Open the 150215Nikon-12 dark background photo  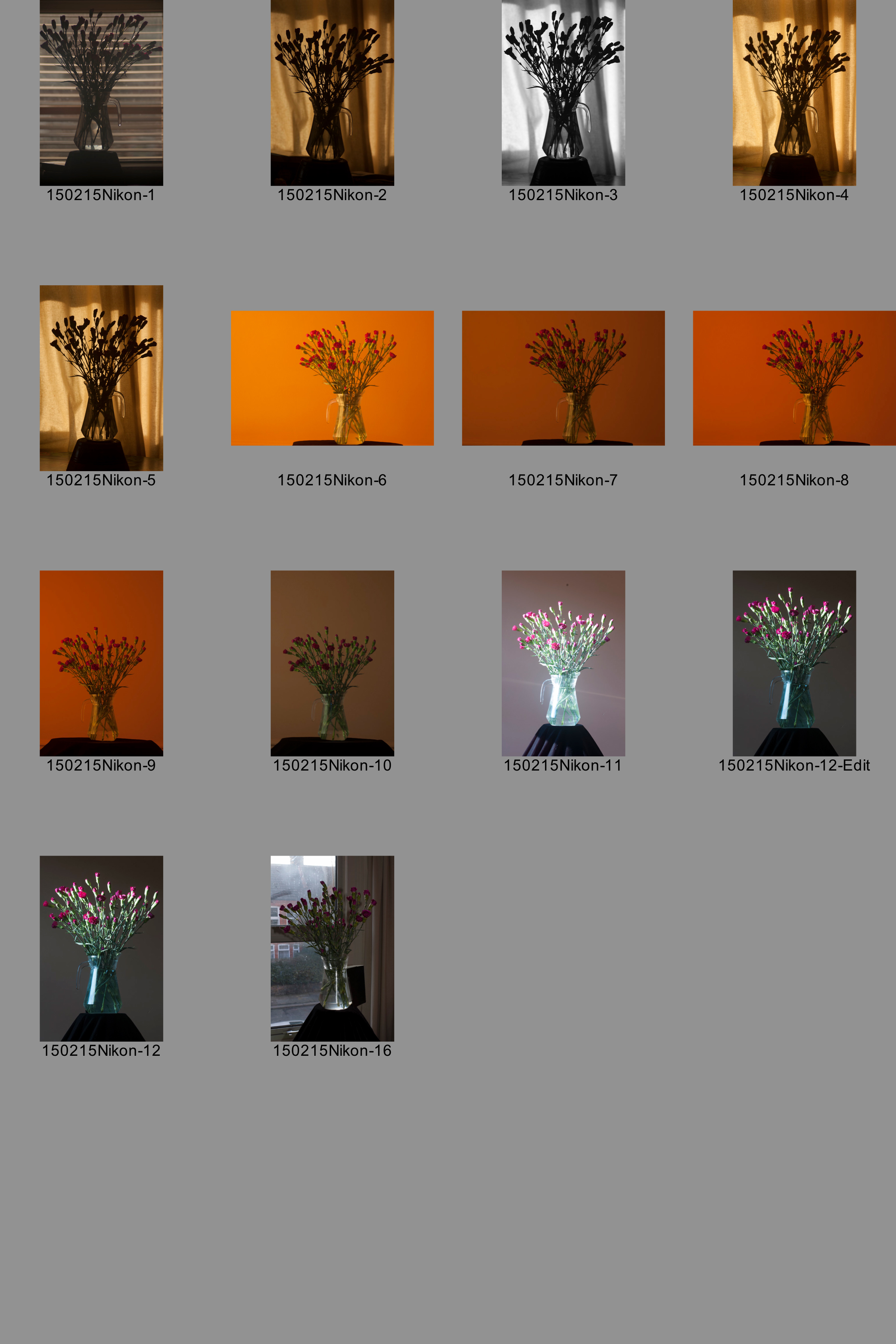101,948
